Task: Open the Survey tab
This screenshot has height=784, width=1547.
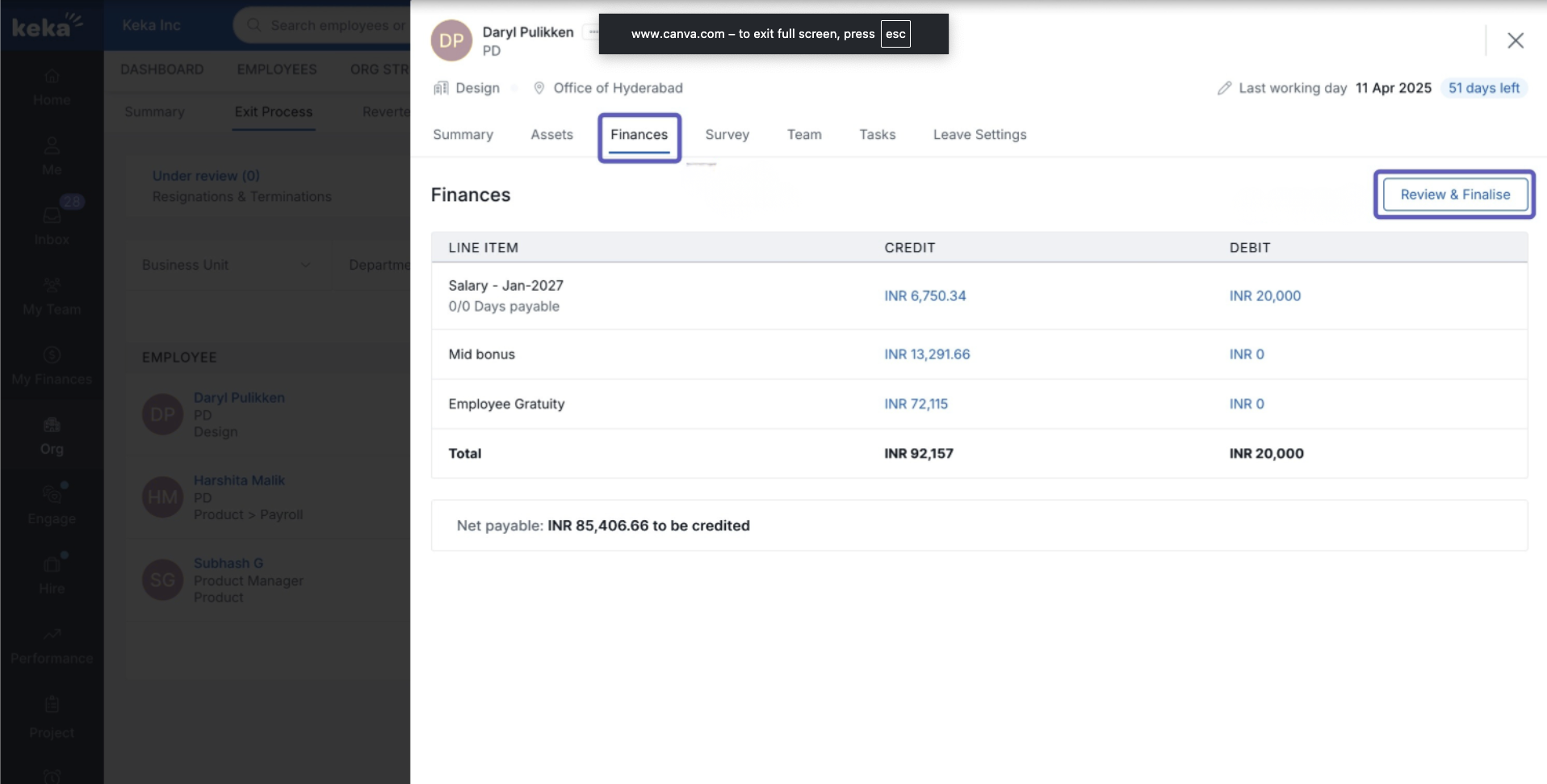Action: coord(727,135)
